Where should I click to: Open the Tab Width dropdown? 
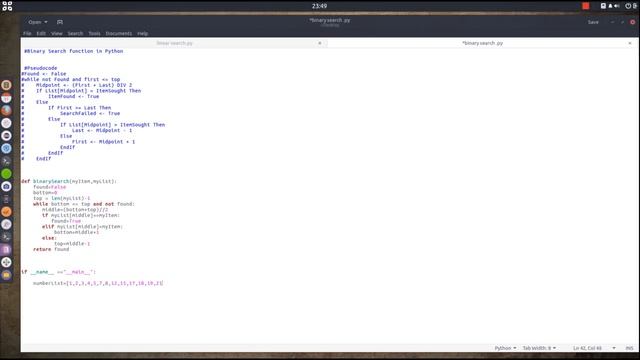(539, 348)
